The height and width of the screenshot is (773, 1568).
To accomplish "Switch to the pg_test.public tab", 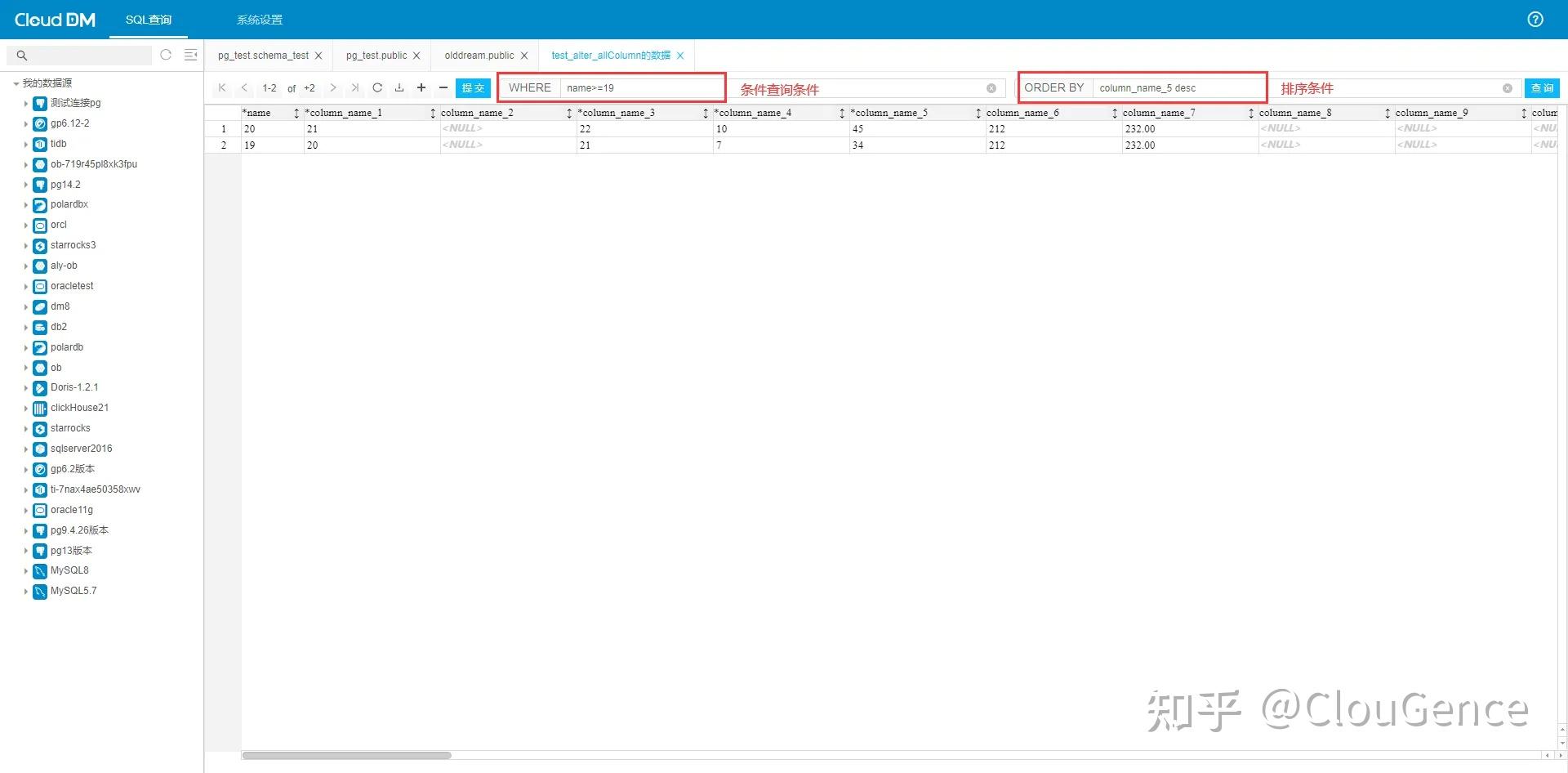I will (375, 55).
